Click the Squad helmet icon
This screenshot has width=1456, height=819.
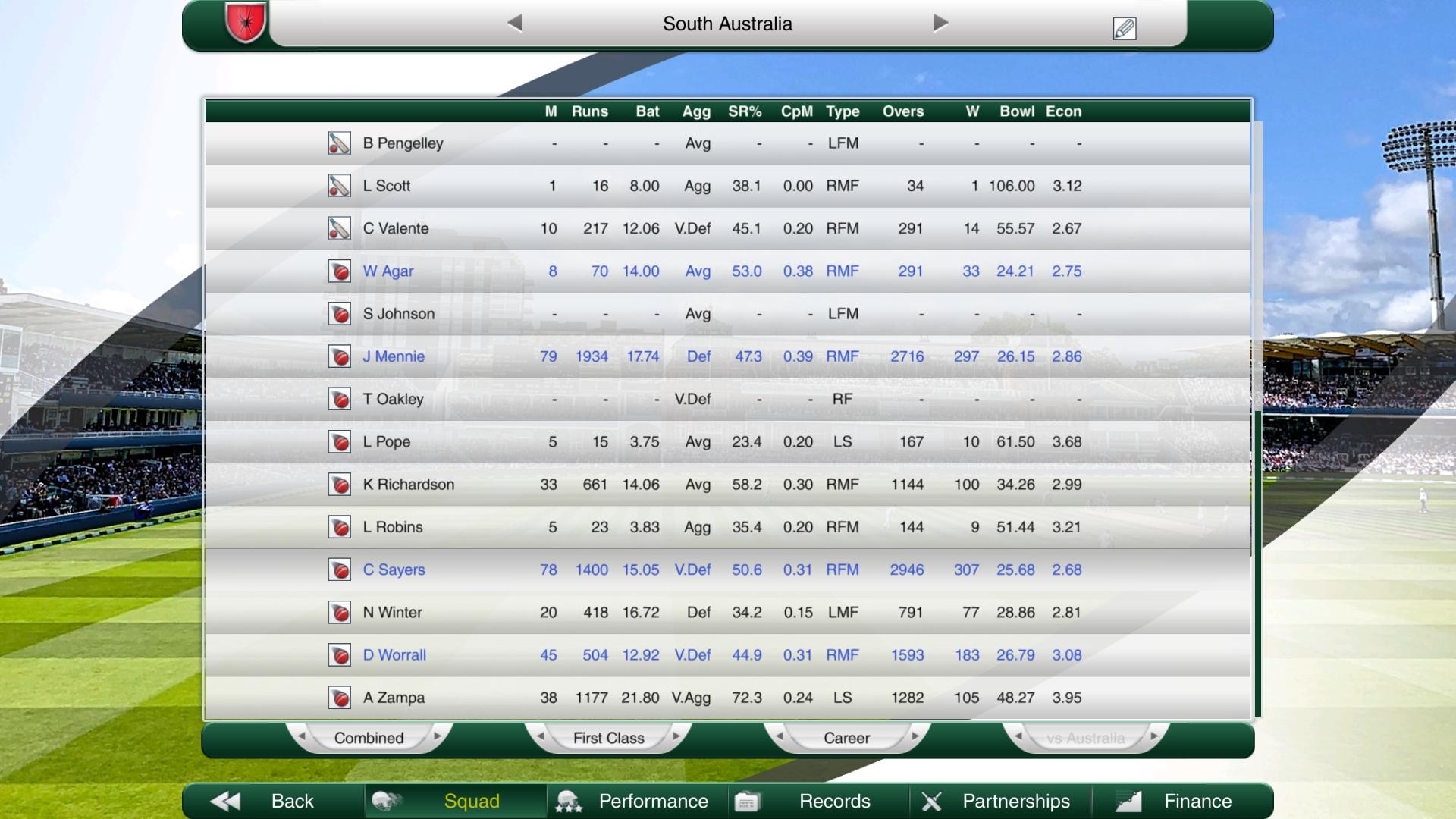[386, 801]
